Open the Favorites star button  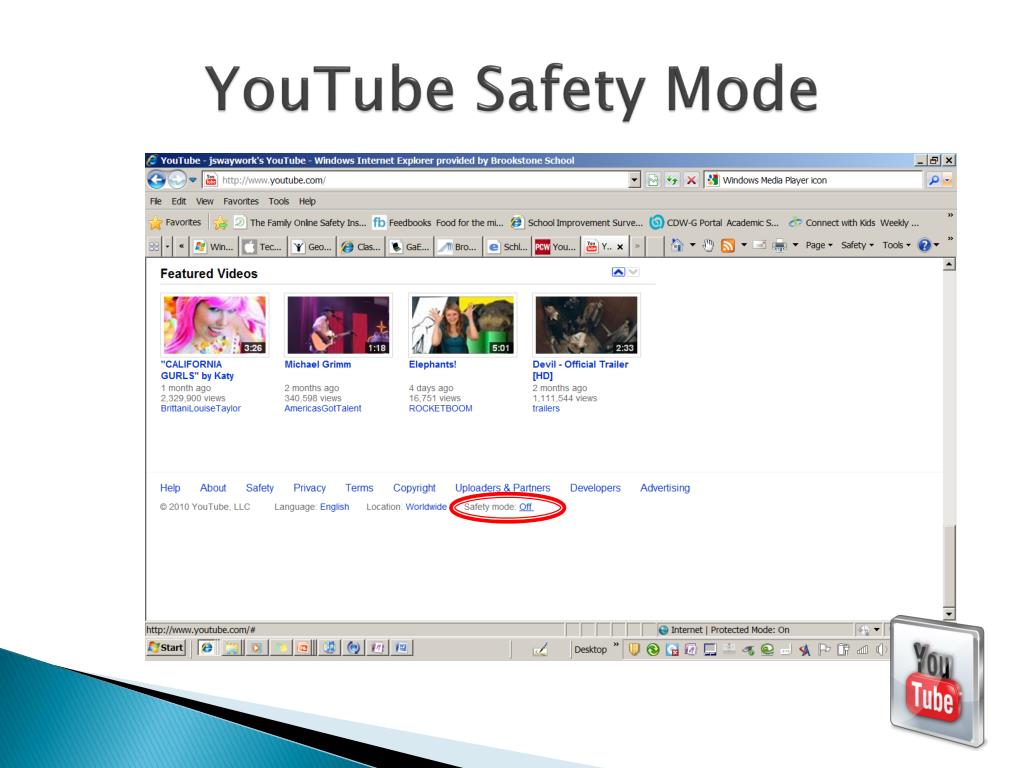pyautogui.click(x=176, y=223)
